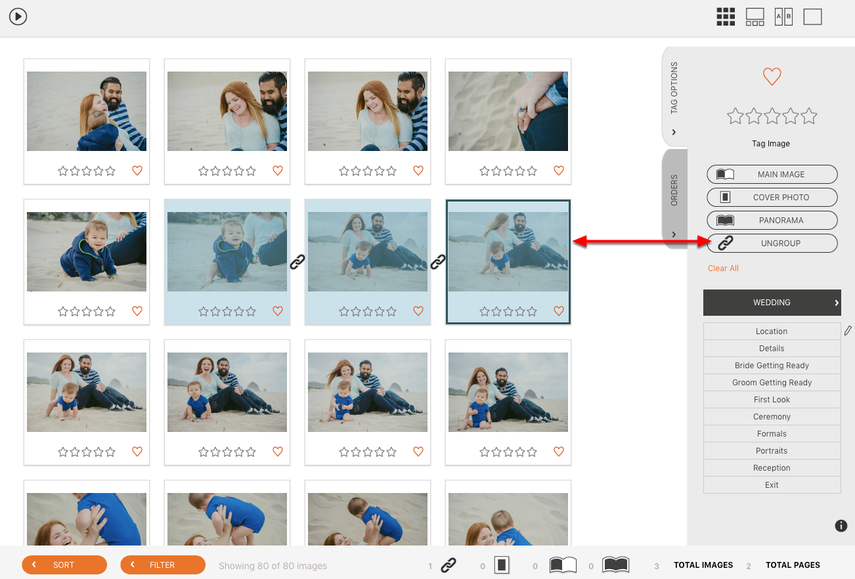Open the Sort menu
855x579 pixels.
click(x=64, y=565)
